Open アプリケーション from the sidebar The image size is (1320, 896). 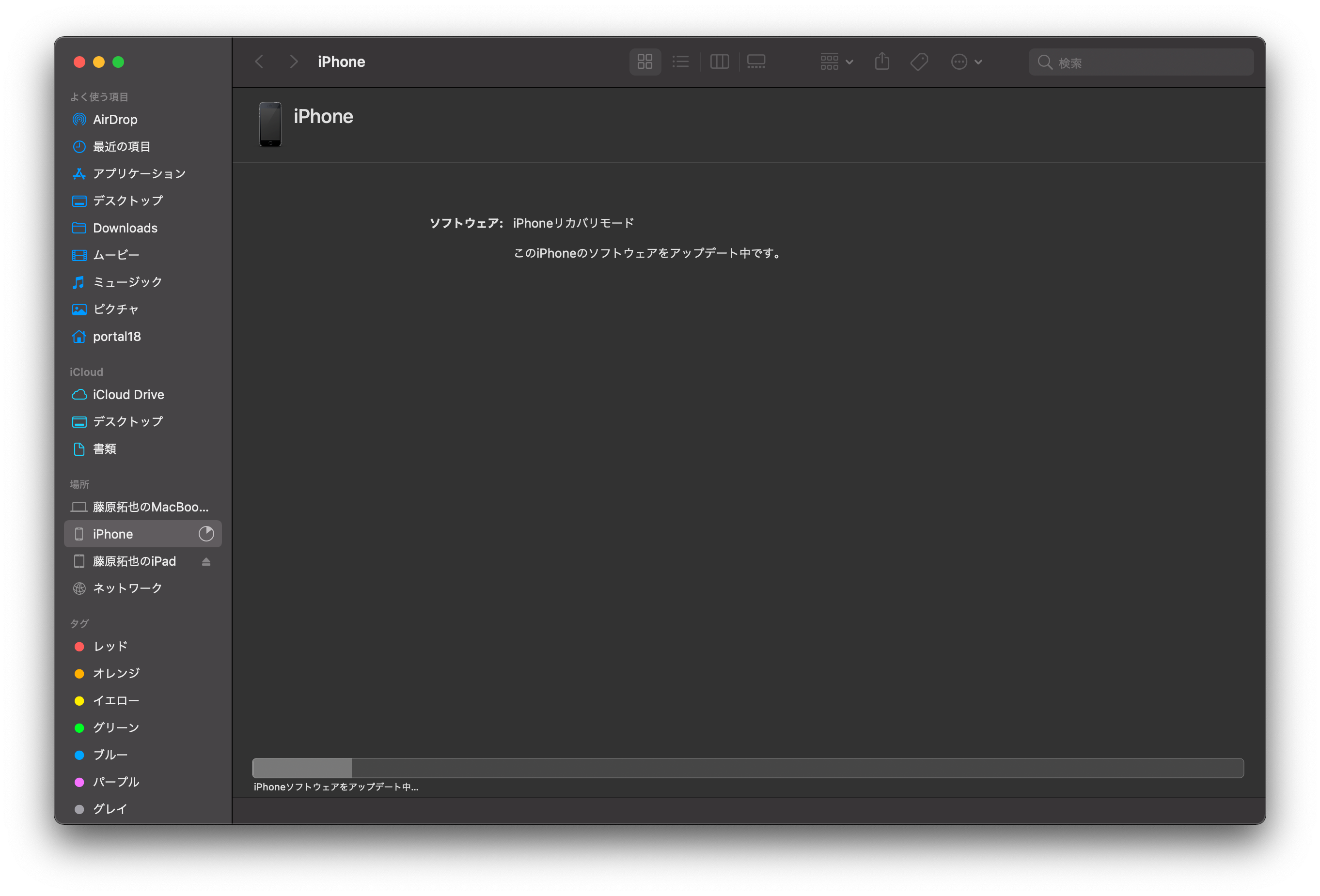139,174
